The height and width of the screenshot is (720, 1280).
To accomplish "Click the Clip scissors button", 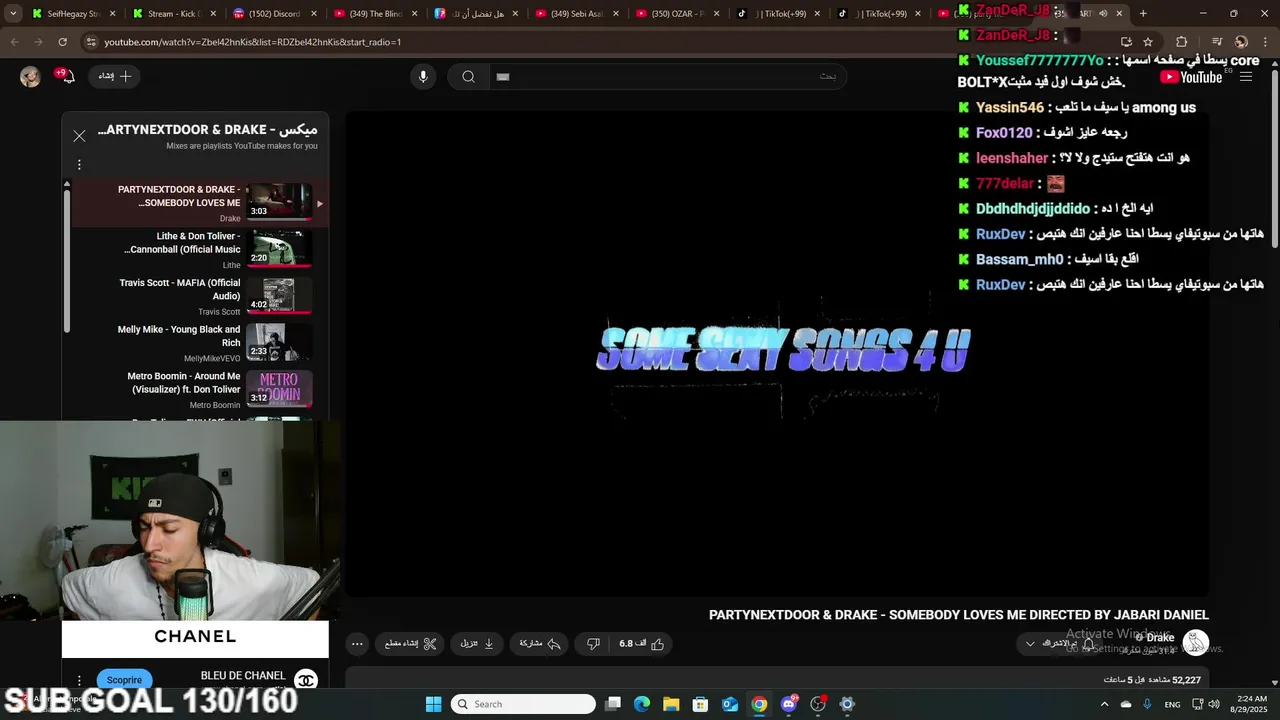I will tap(411, 643).
